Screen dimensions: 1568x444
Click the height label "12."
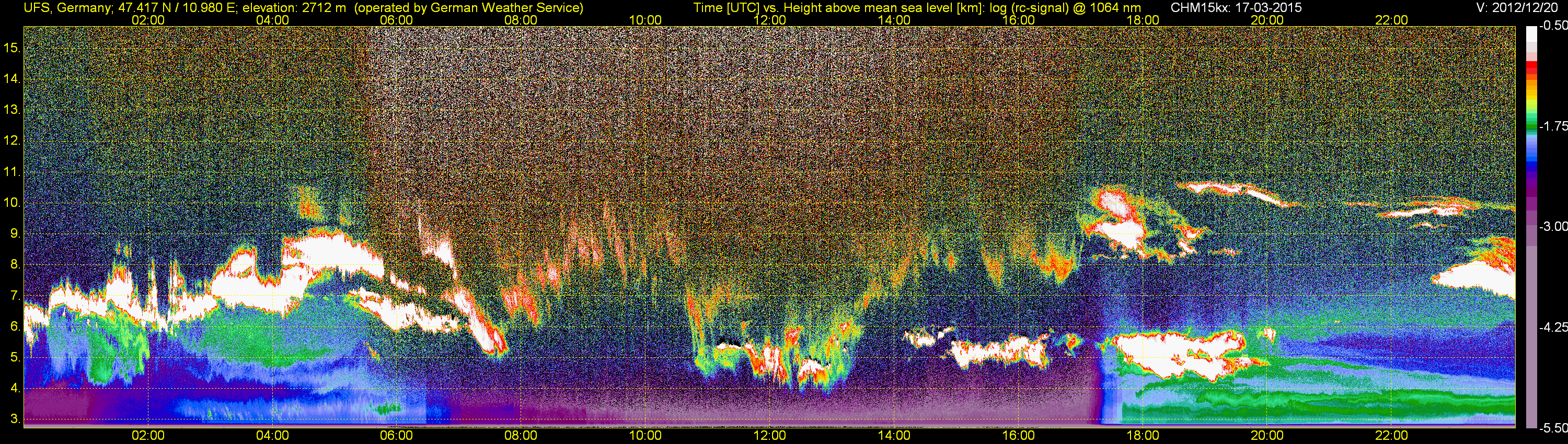click(x=12, y=141)
